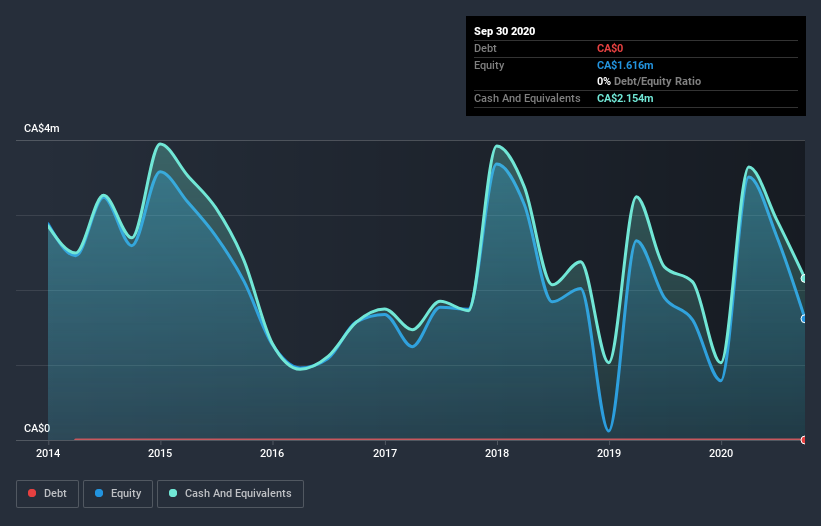Viewport: 821px width, 526px height.
Task: Toggle the Cash And Equivalents legend button
Action: point(230,494)
